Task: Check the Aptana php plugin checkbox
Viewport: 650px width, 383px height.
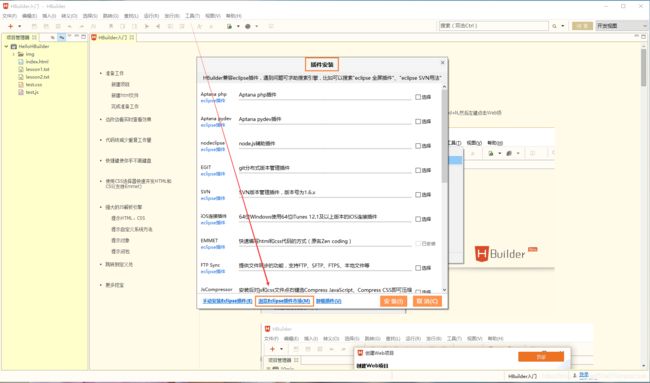Action: pyautogui.click(x=418, y=97)
